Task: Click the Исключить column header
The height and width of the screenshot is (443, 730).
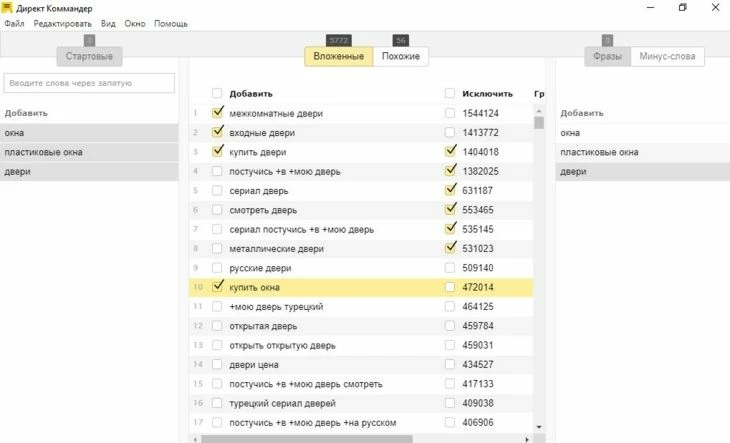Action: (x=487, y=94)
